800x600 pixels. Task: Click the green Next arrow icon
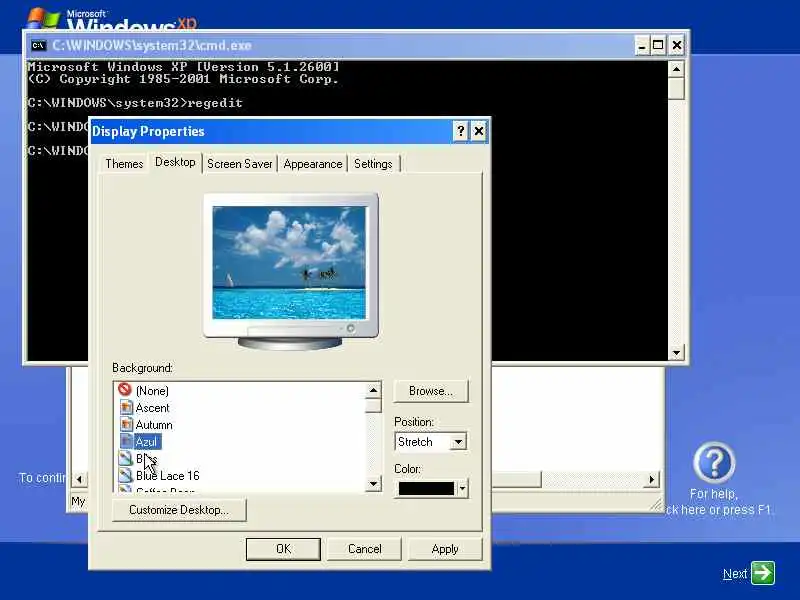click(763, 572)
